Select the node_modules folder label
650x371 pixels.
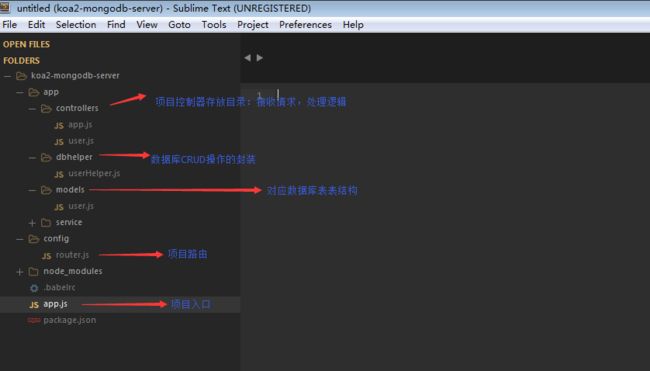pos(73,272)
